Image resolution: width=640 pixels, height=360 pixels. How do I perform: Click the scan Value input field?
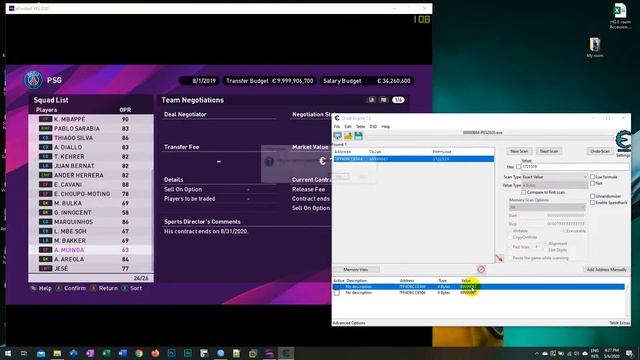point(575,167)
